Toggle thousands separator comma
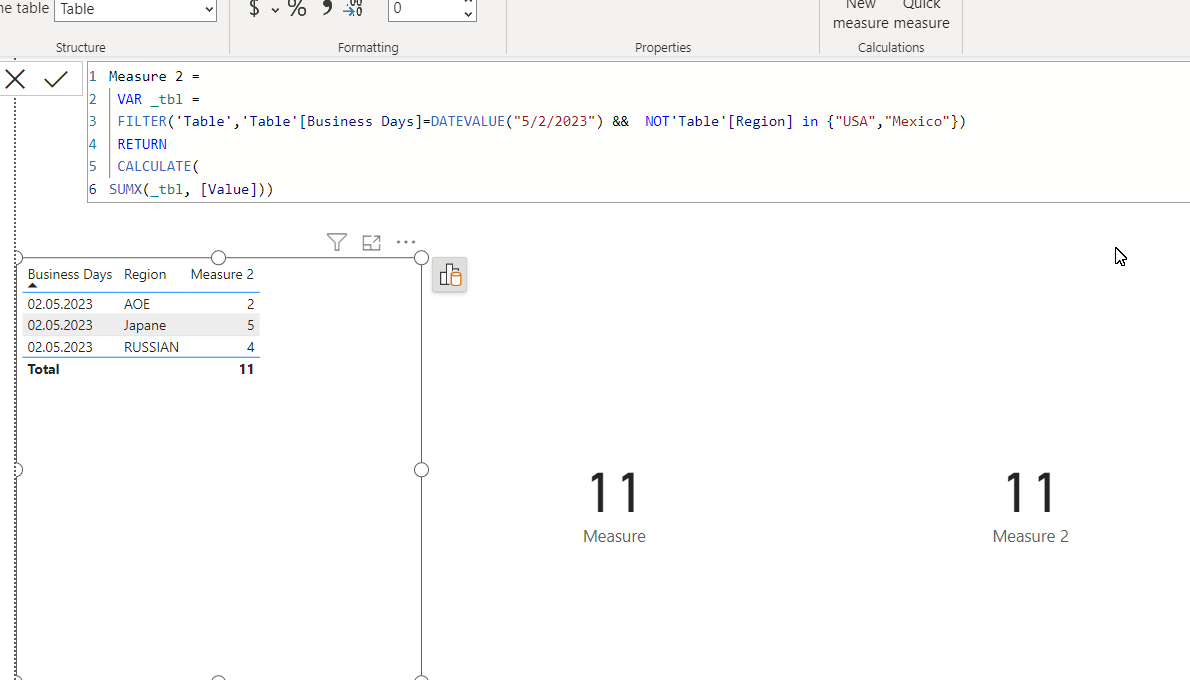 coord(326,8)
